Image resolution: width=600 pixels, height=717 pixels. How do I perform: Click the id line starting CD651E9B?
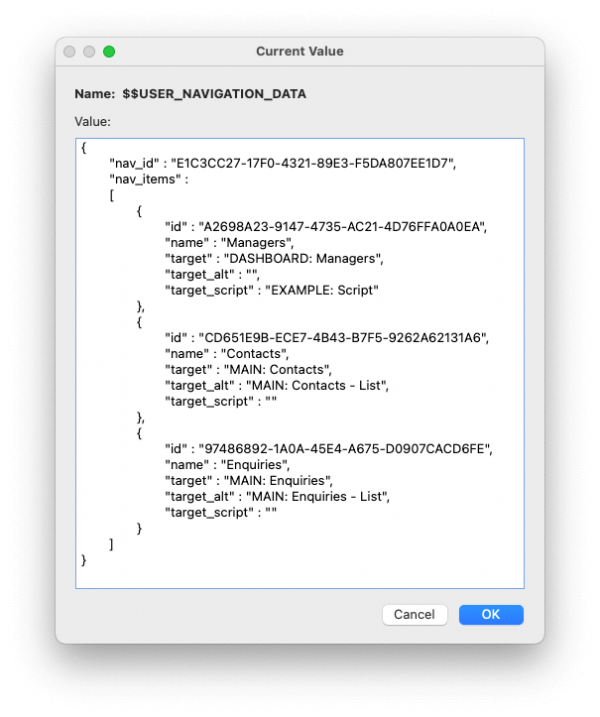coord(327,338)
